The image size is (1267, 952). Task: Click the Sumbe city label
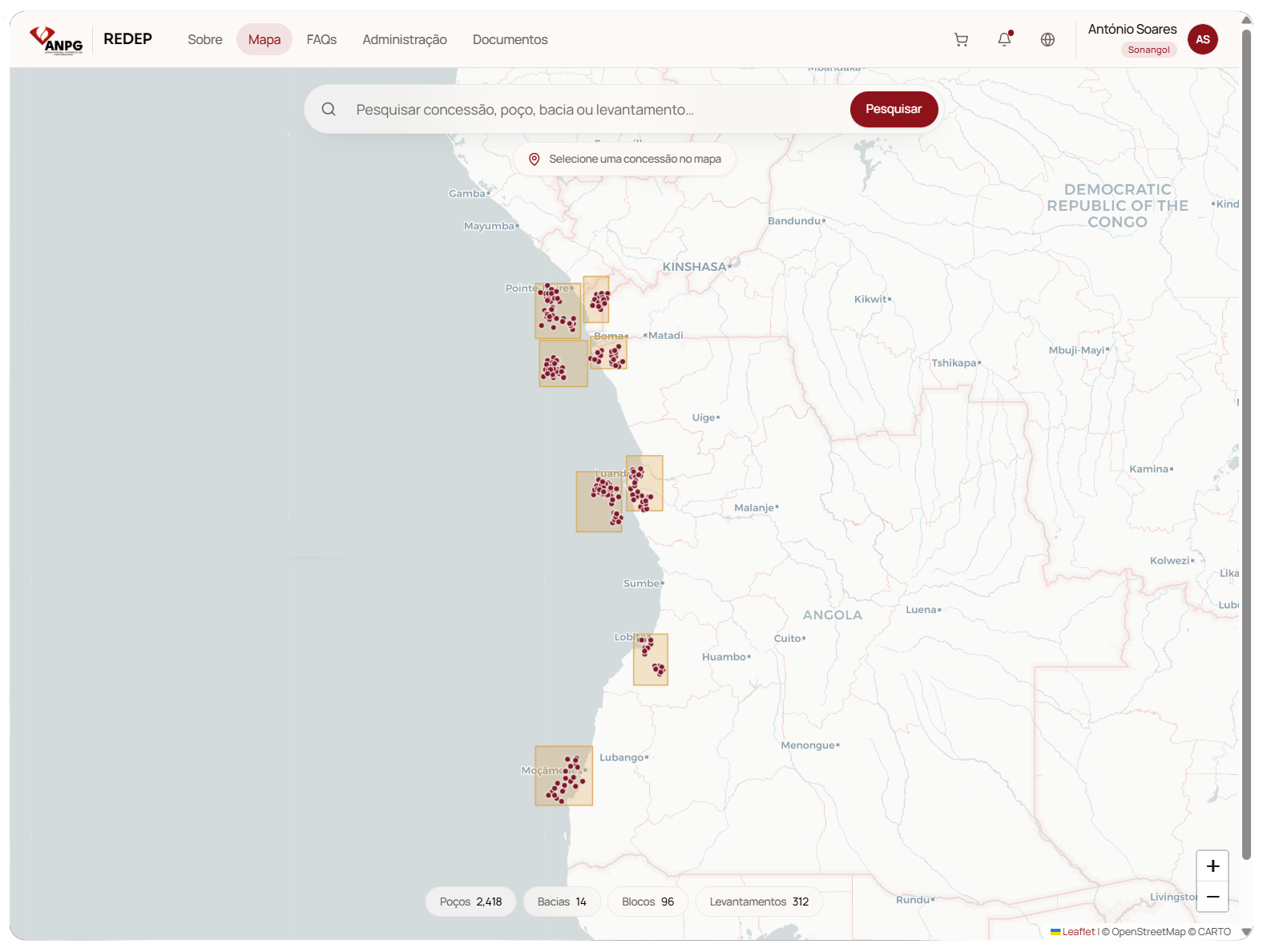pyautogui.click(x=642, y=583)
